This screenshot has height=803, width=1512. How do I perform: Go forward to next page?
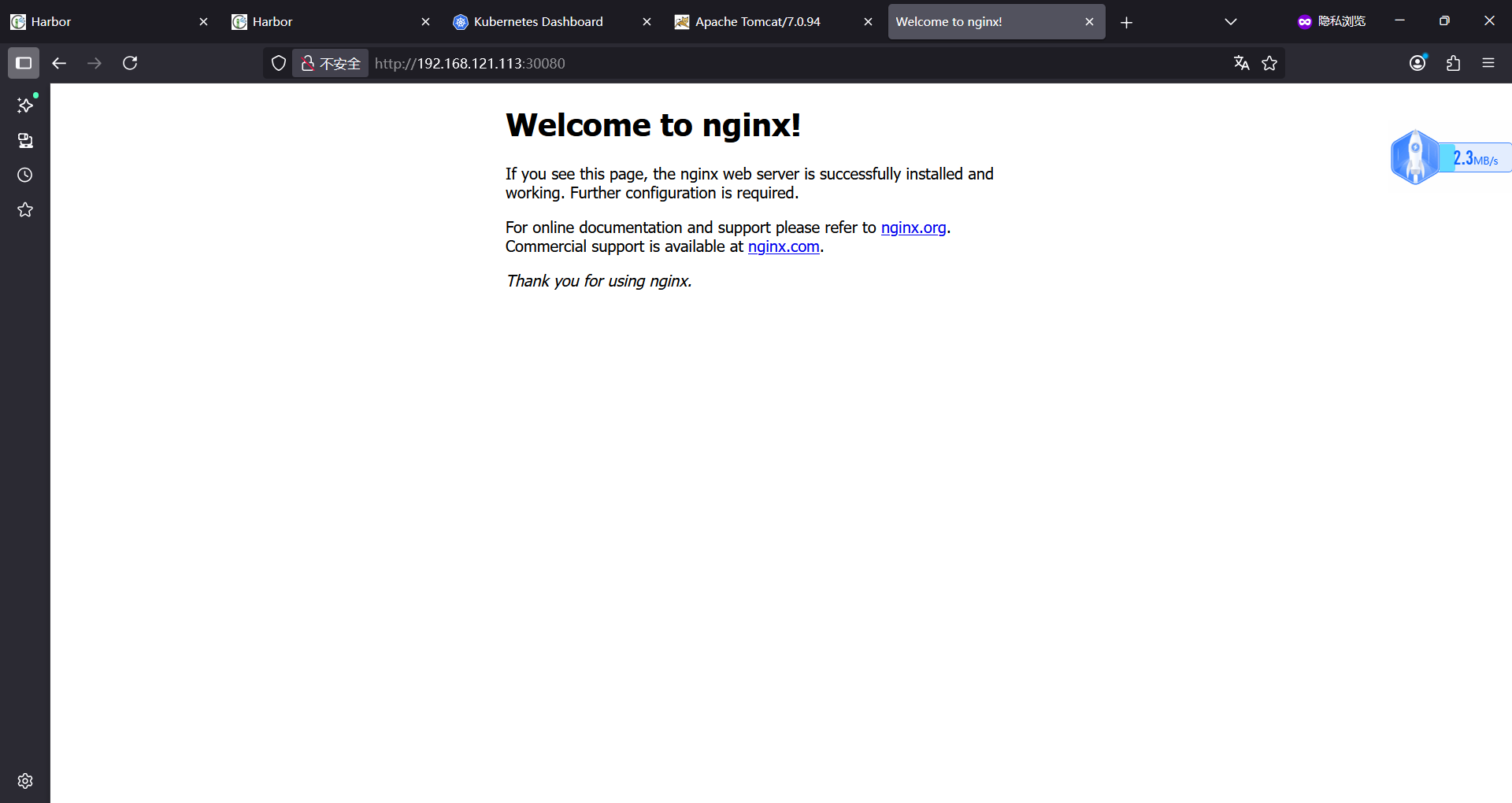click(94, 63)
